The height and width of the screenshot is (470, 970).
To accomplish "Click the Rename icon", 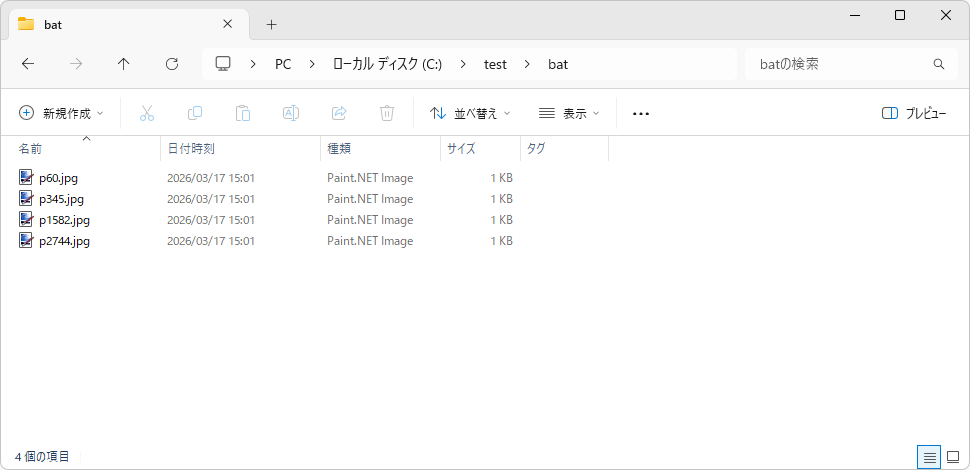I will coord(291,113).
